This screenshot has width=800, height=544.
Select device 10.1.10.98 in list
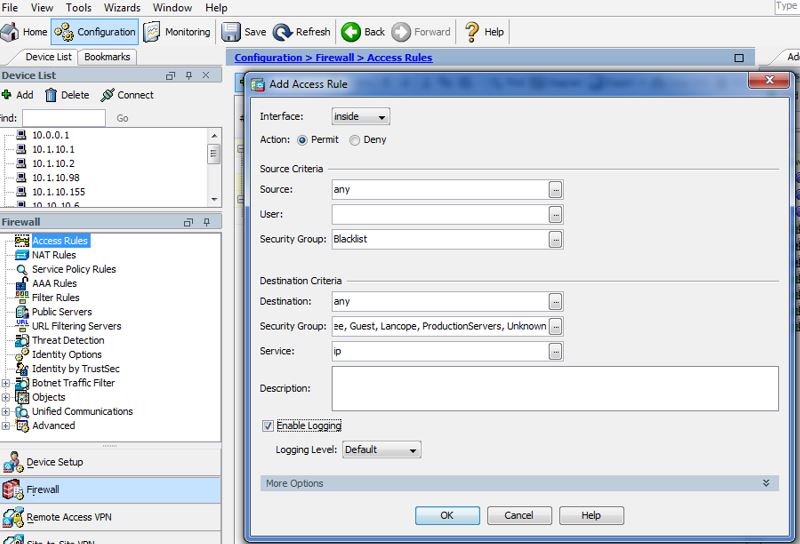[x=56, y=178]
